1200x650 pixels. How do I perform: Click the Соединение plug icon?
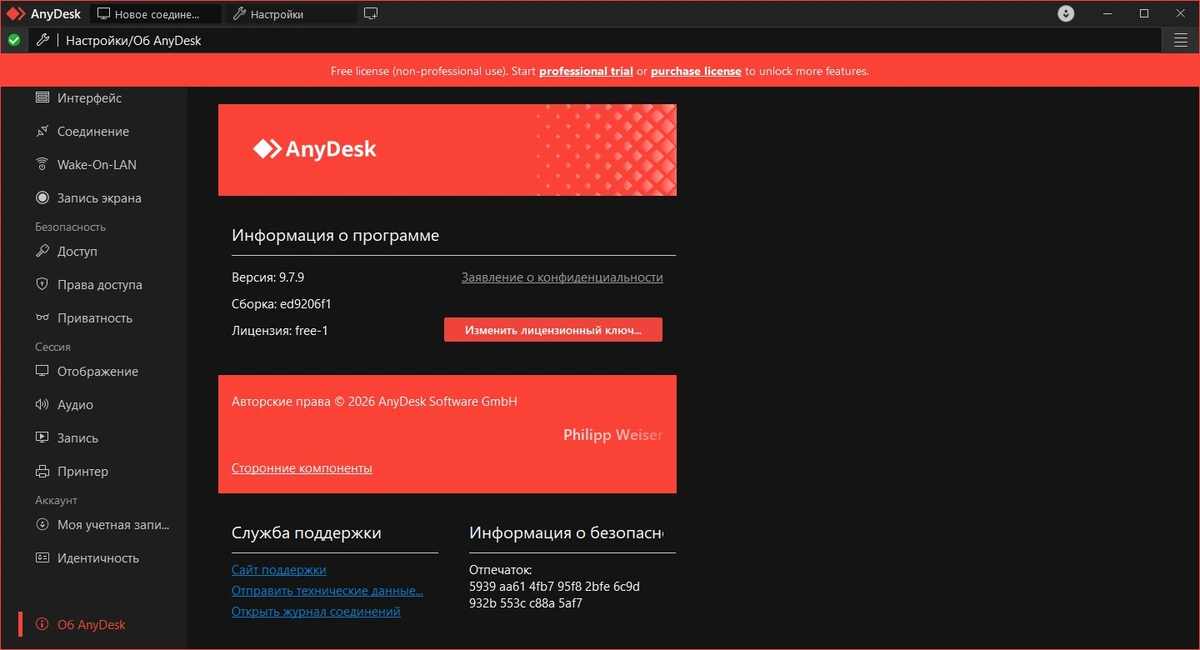[42, 131]
